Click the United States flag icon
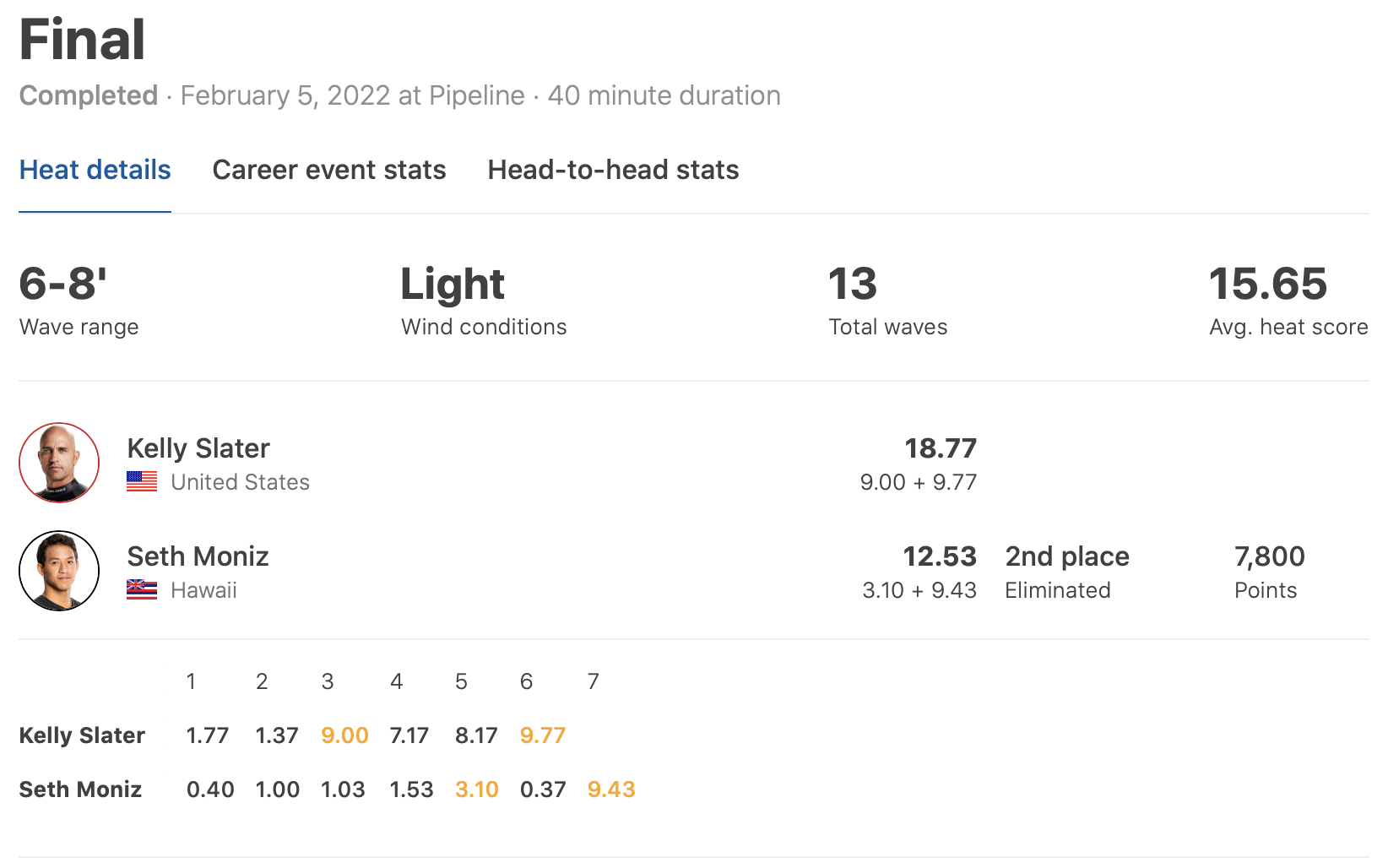The image size is (1388, 868). pos(142,481)
